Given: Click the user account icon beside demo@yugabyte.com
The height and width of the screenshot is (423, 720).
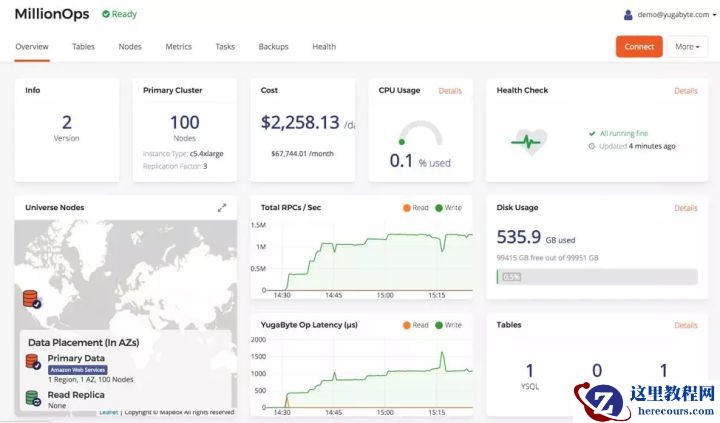Looking at the screenshot, I should pos(628,15).
